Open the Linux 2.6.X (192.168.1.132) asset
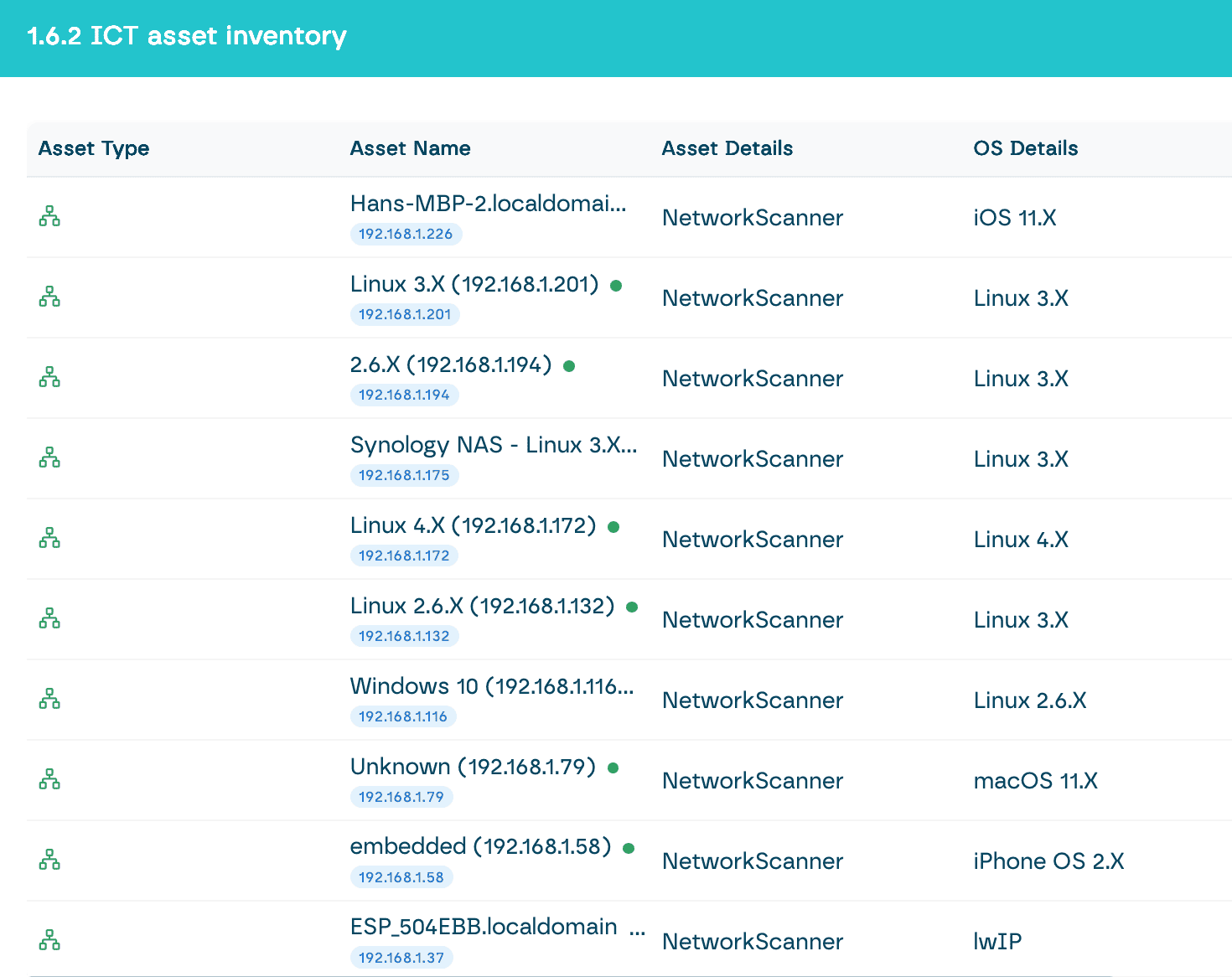Screen dimensions: 1232x977 (x=483, y=606)
